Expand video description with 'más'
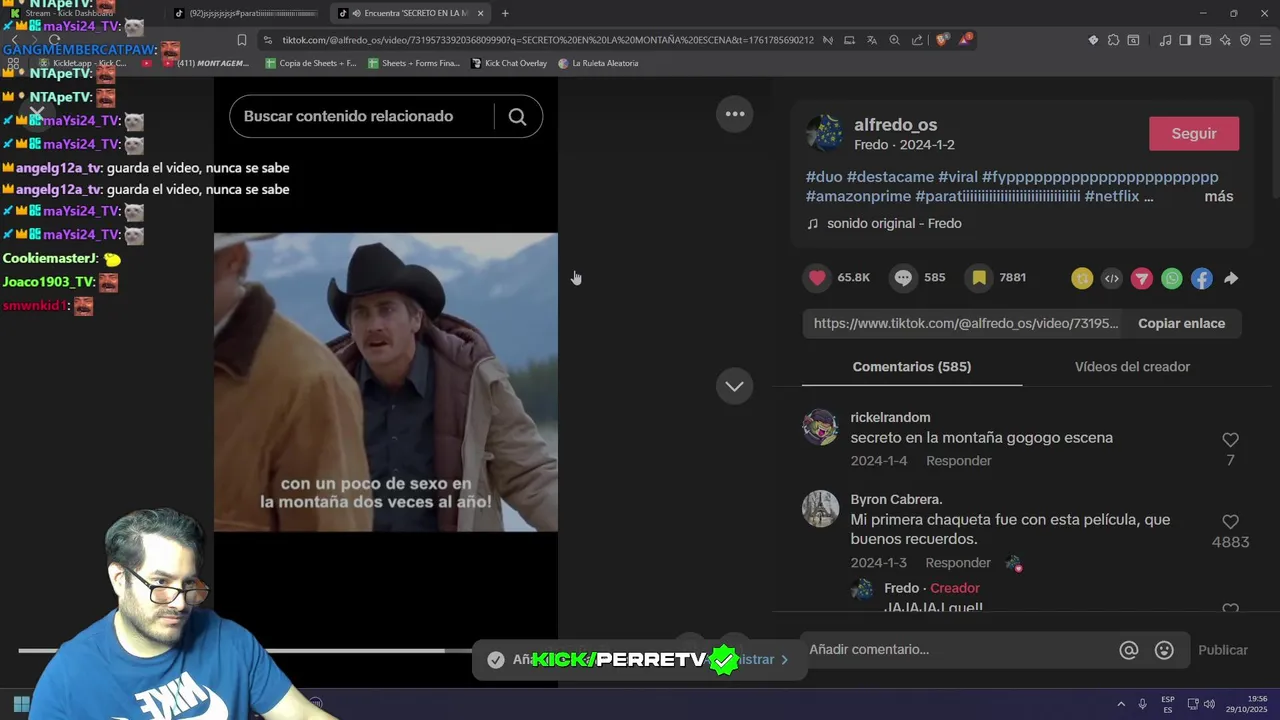The height and width of the screenshot is (720, 1280). [x=1219, y=197]
